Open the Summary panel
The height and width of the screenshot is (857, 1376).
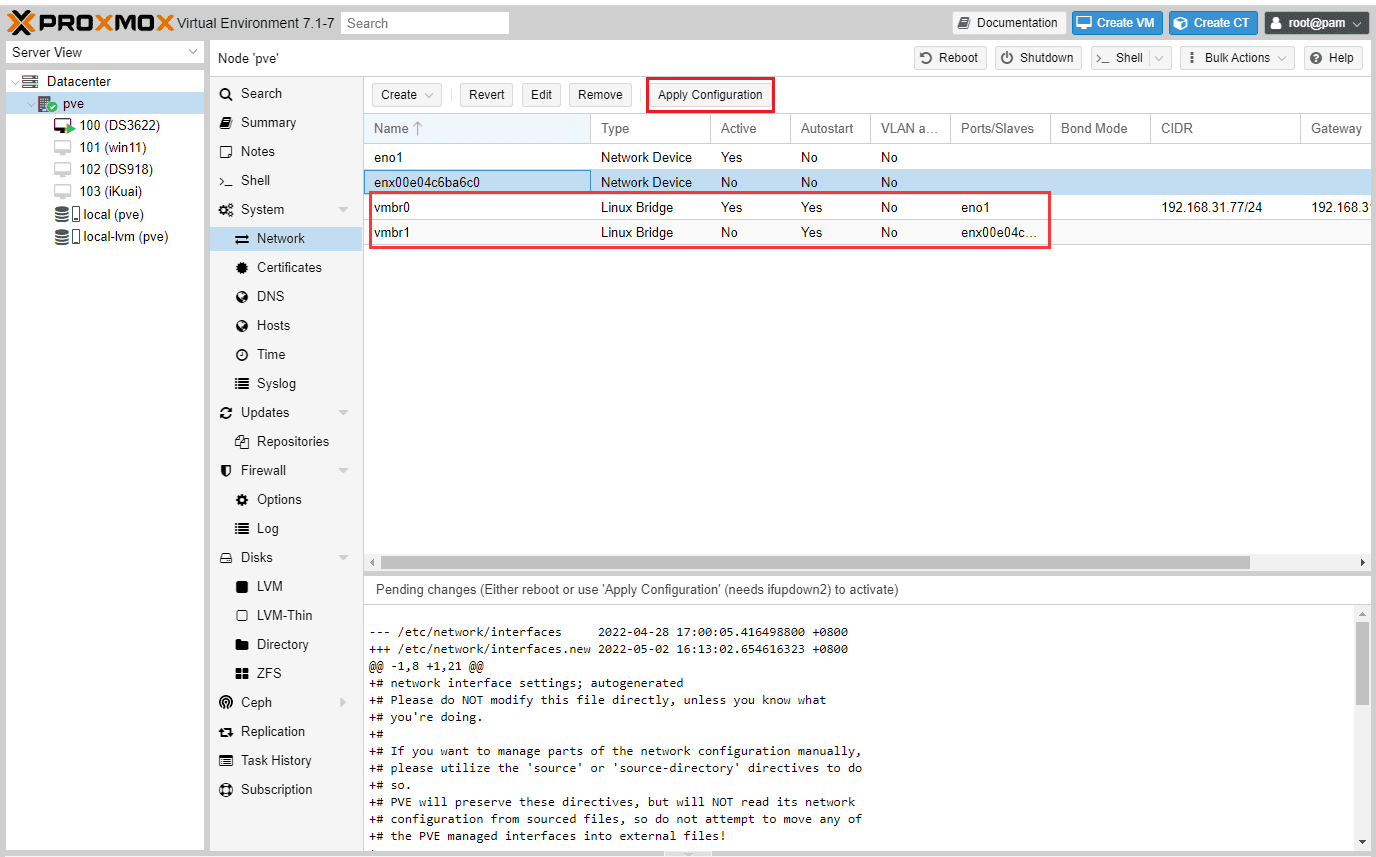(x=285, y=122)
